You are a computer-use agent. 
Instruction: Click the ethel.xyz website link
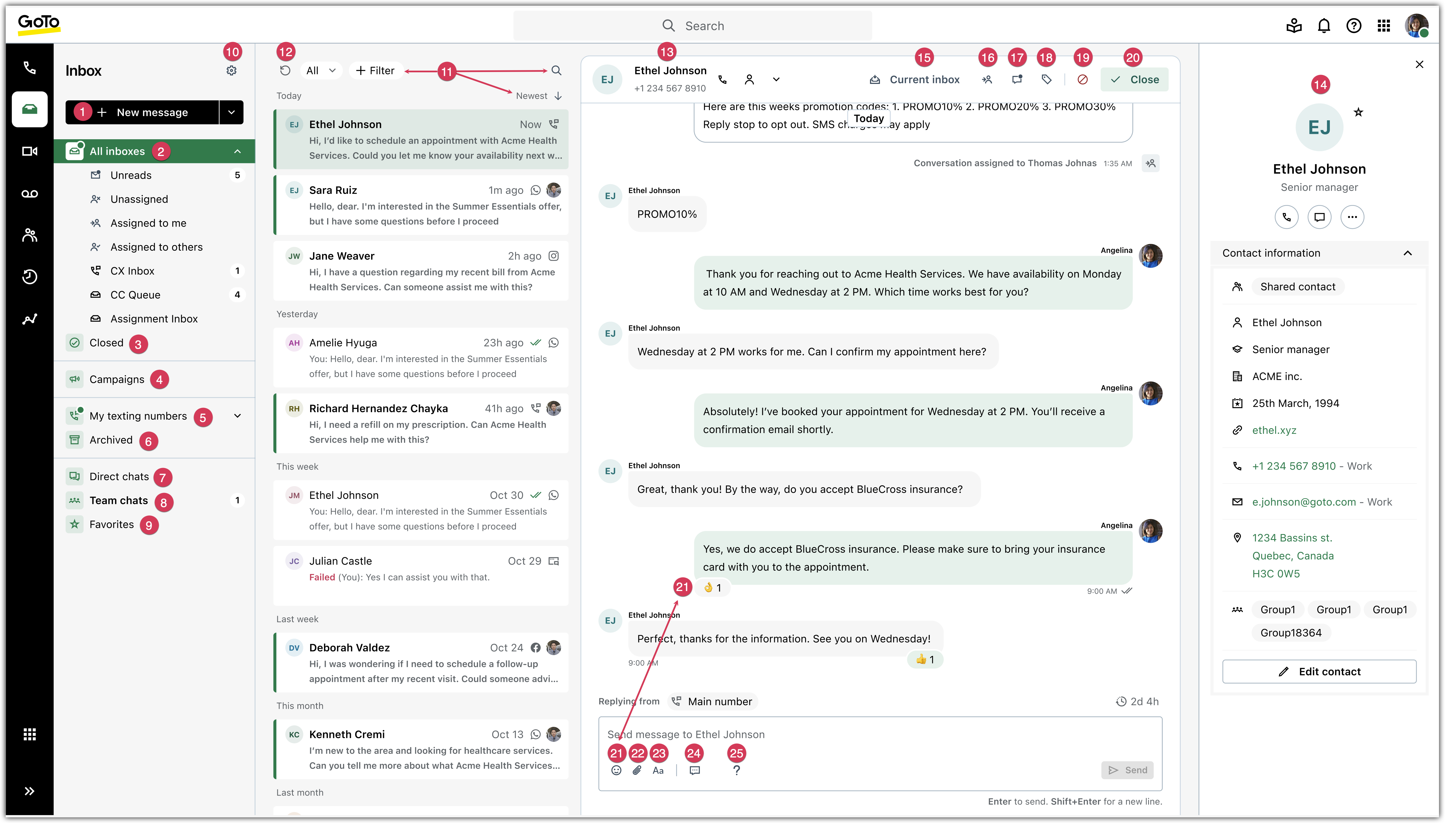point(1274,430)
